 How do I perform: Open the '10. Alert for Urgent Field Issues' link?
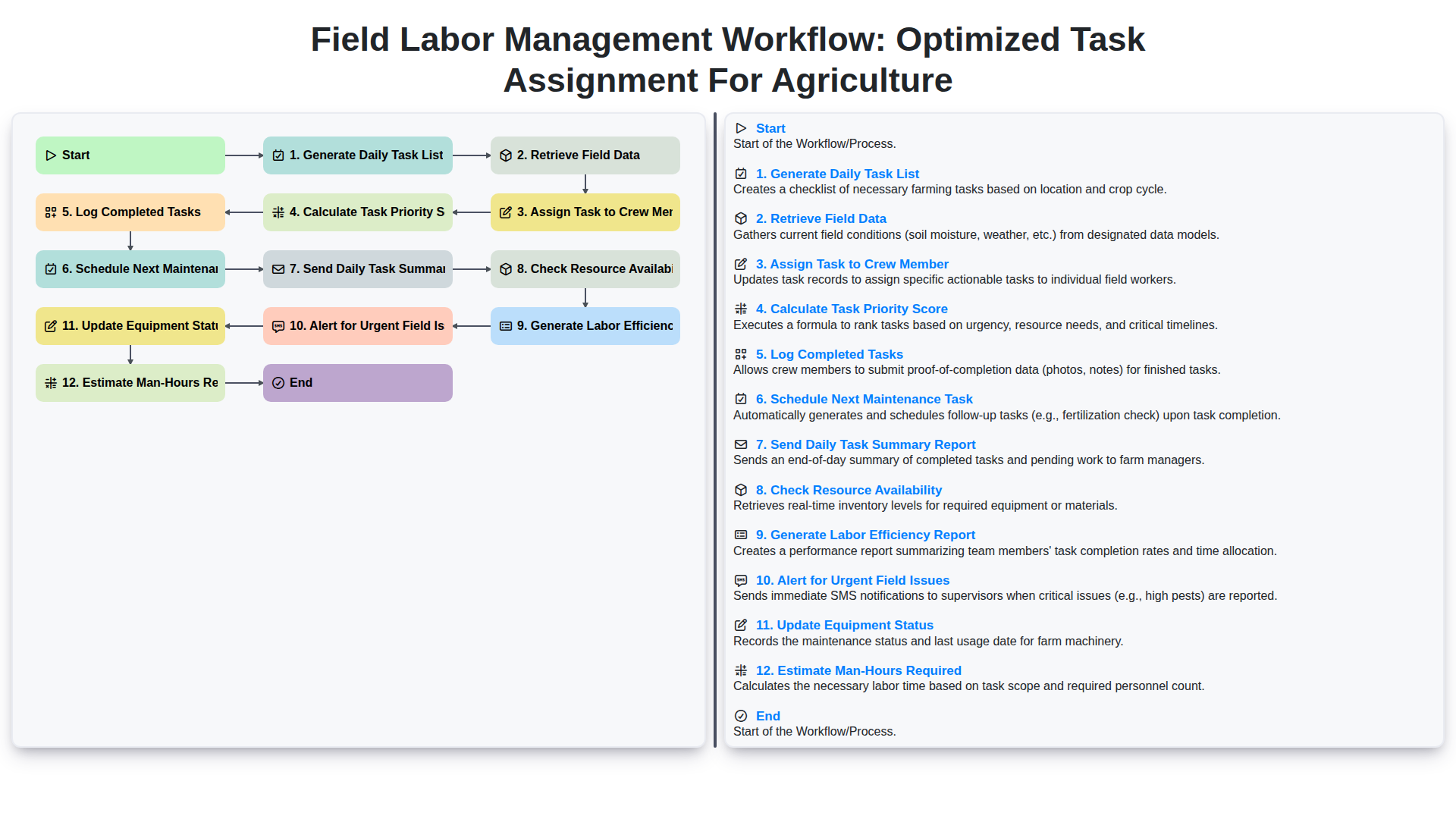(852, 580)
